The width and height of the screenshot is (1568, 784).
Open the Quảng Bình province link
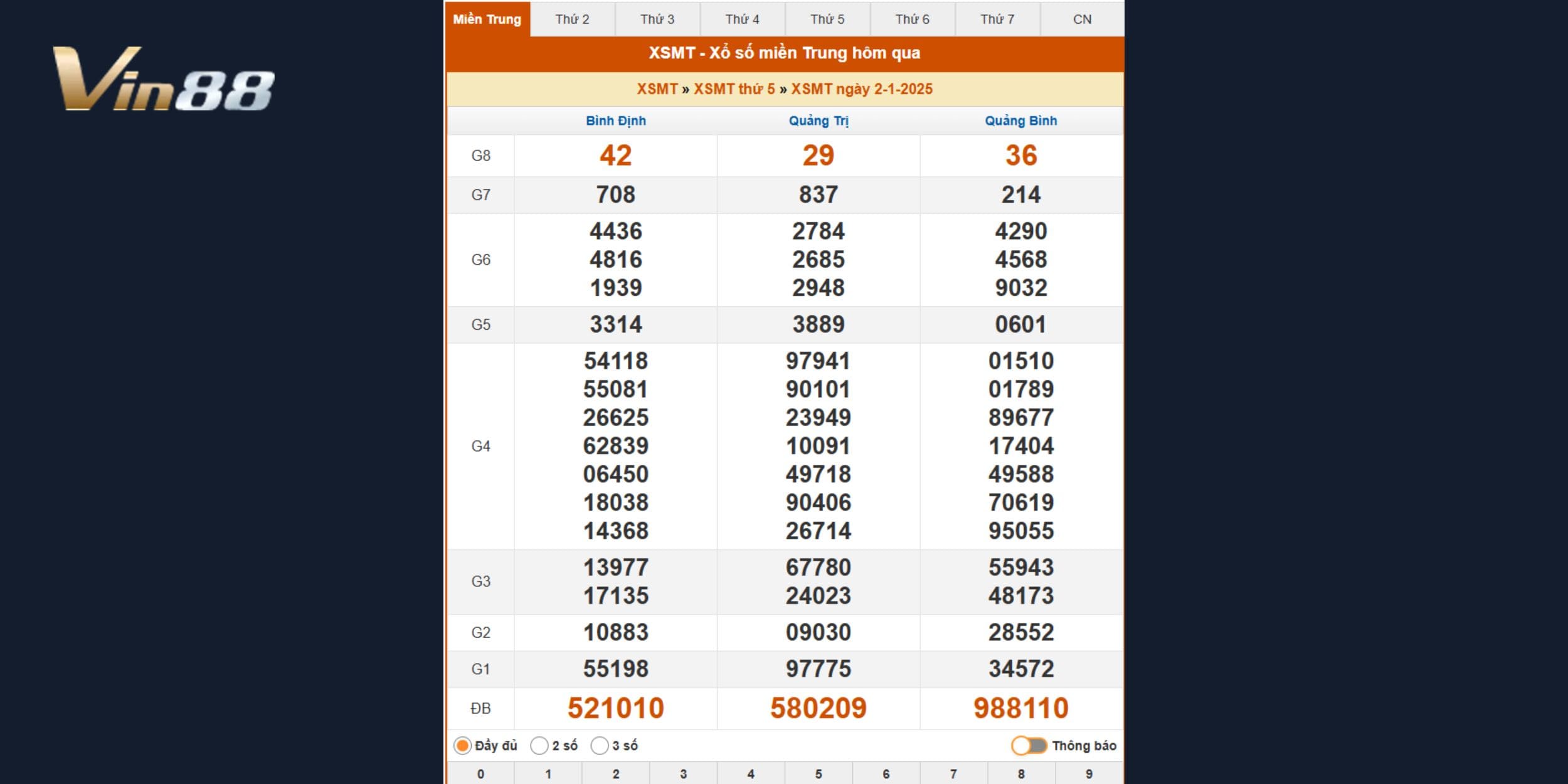click(1021, 121)
